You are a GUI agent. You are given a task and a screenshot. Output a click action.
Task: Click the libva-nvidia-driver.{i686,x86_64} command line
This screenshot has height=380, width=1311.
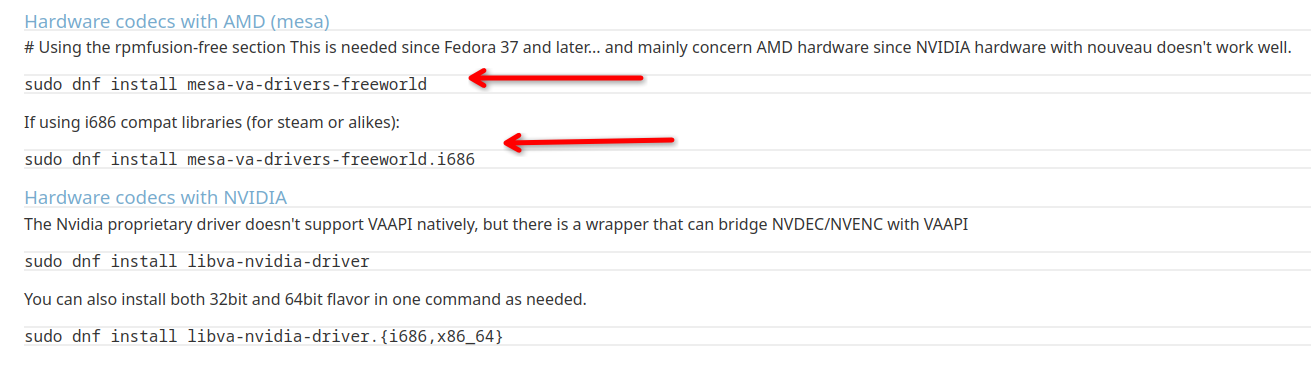(264, 336)
